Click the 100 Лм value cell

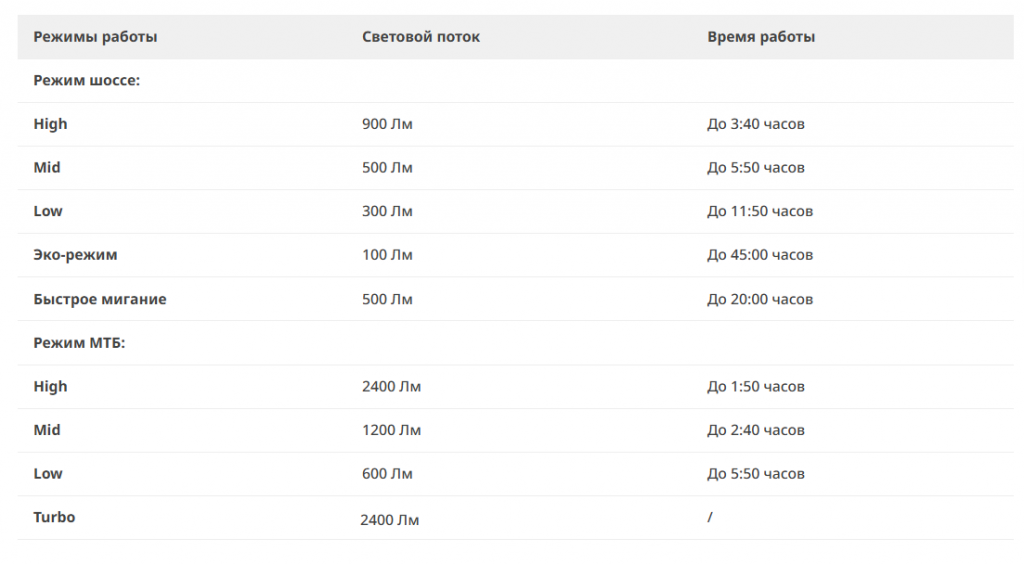point(387,255)
